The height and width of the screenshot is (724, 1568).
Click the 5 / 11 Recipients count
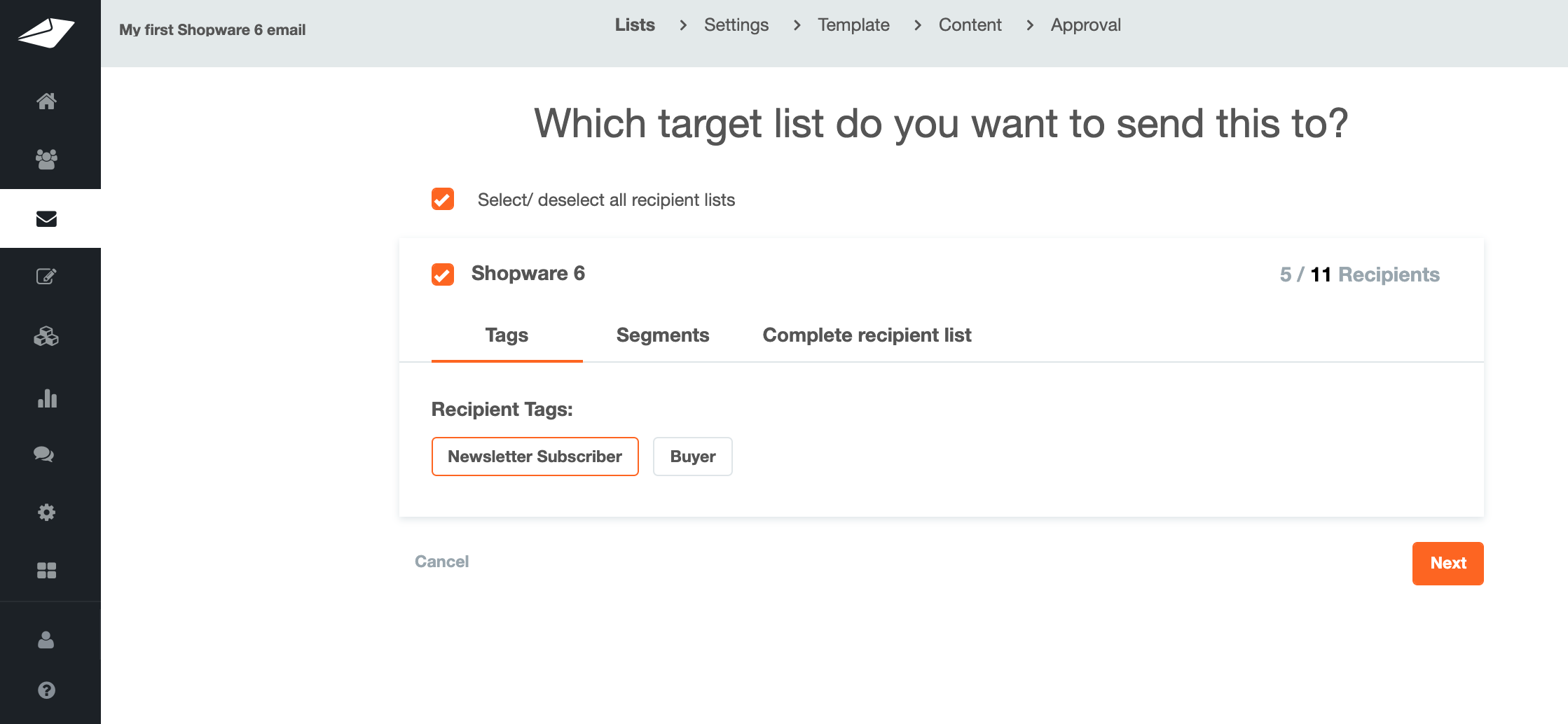click(x=1359, y=274)
